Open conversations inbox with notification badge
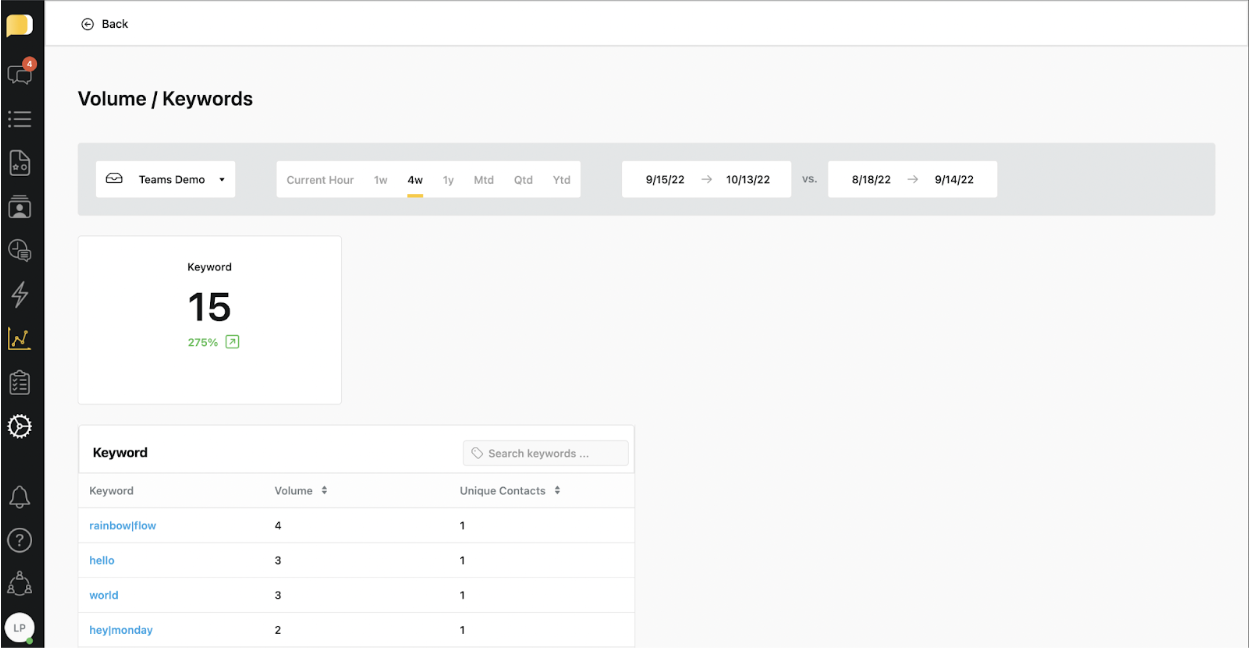This screenshot has width=1252, height=648. coord(20,73)
